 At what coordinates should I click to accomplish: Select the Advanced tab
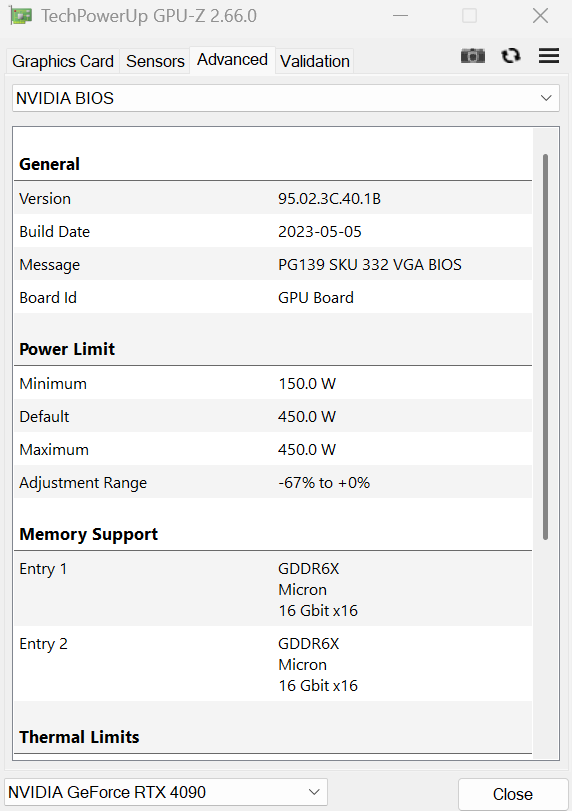tap(232, 60)
